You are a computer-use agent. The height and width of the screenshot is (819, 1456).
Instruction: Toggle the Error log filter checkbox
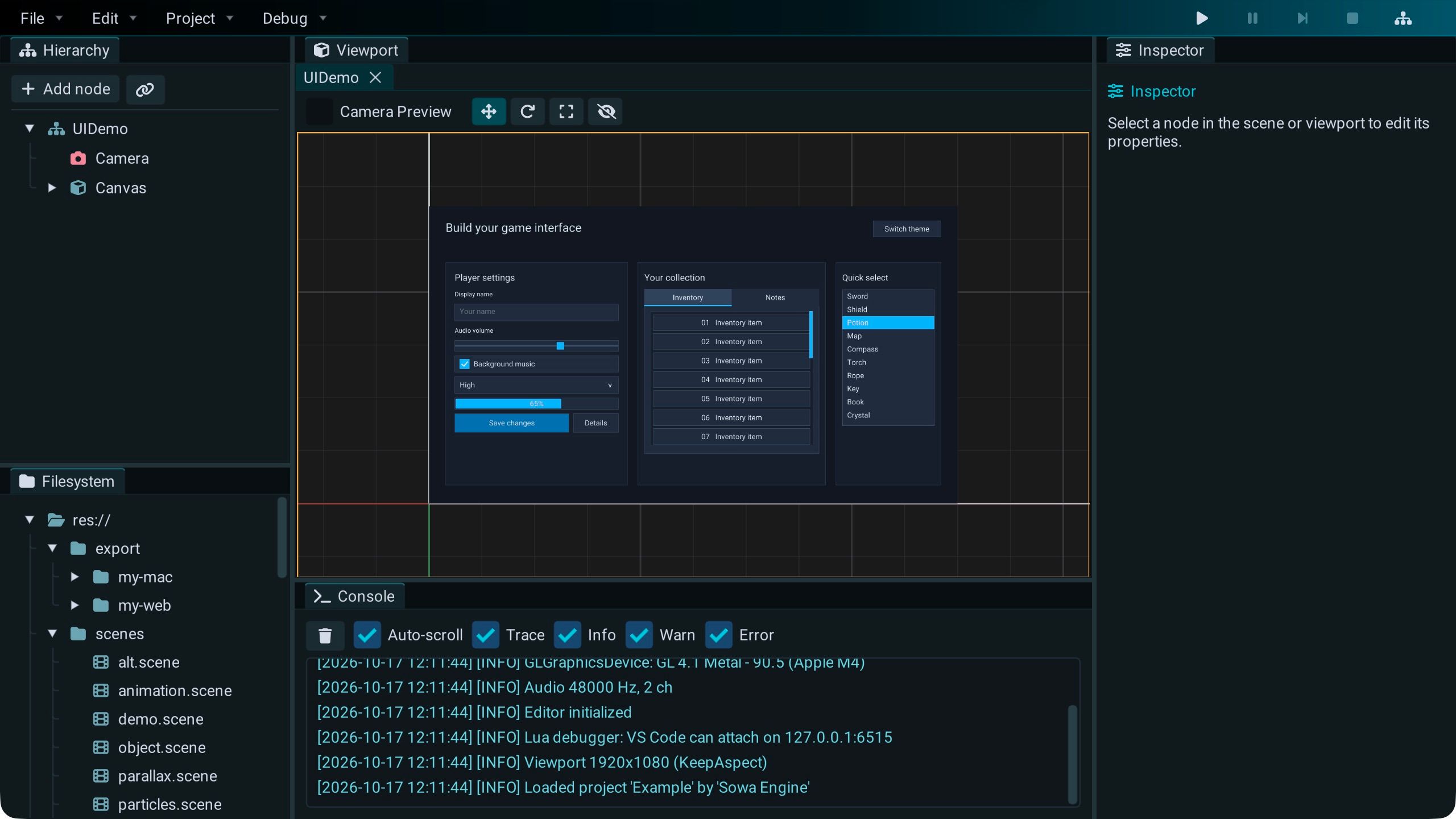(x=718, y=635)
